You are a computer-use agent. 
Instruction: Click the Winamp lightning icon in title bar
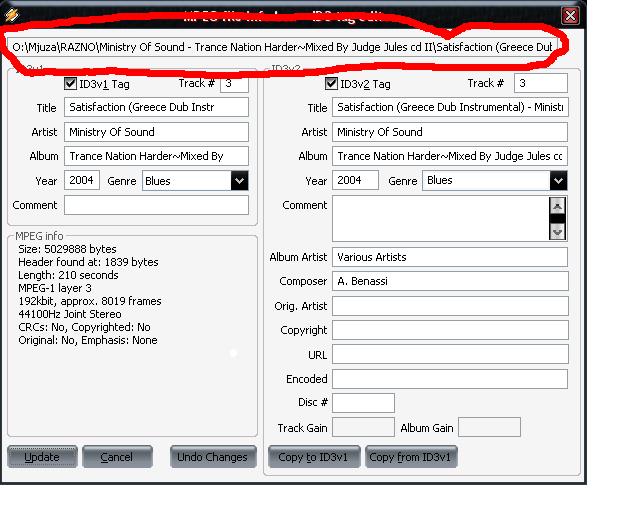tap(11, 15)
